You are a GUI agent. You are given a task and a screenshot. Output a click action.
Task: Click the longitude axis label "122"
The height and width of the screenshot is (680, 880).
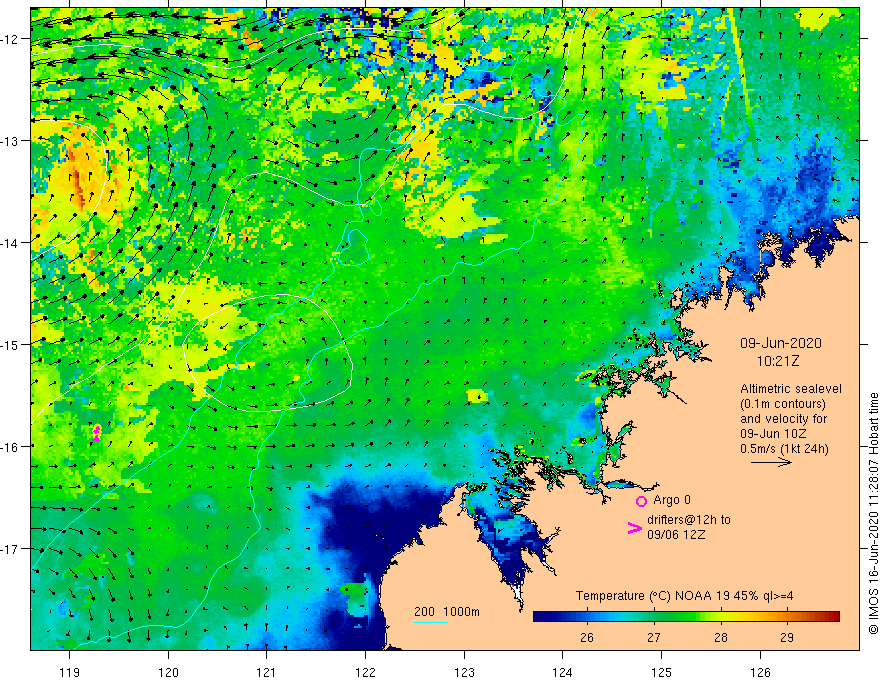click(365, 672)
